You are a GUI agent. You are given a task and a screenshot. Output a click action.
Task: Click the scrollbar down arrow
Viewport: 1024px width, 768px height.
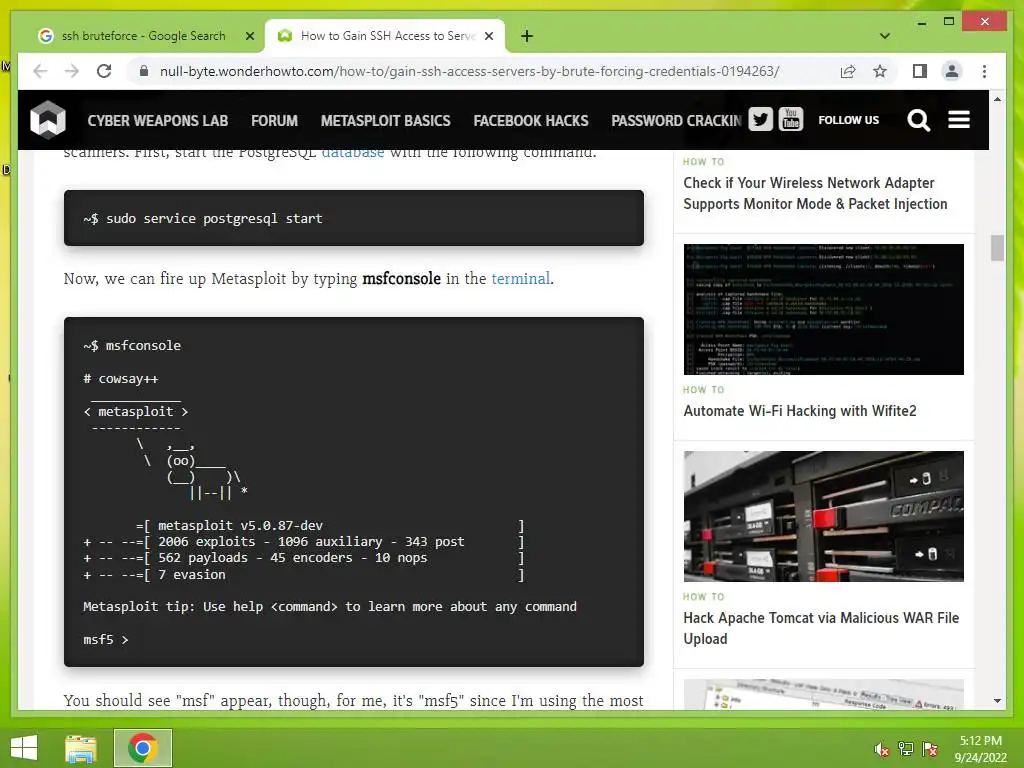(x=997, y=701)
